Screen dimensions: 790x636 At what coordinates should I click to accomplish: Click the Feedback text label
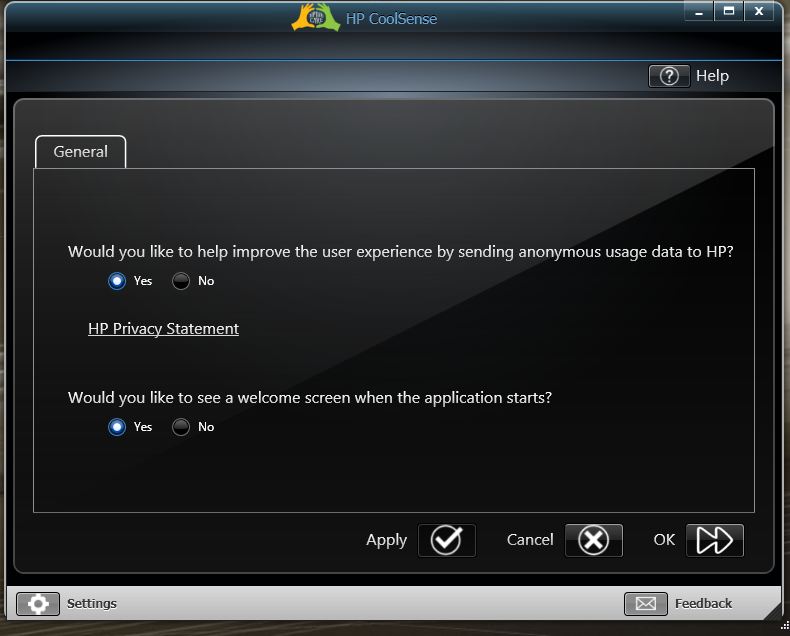[703, 603]
